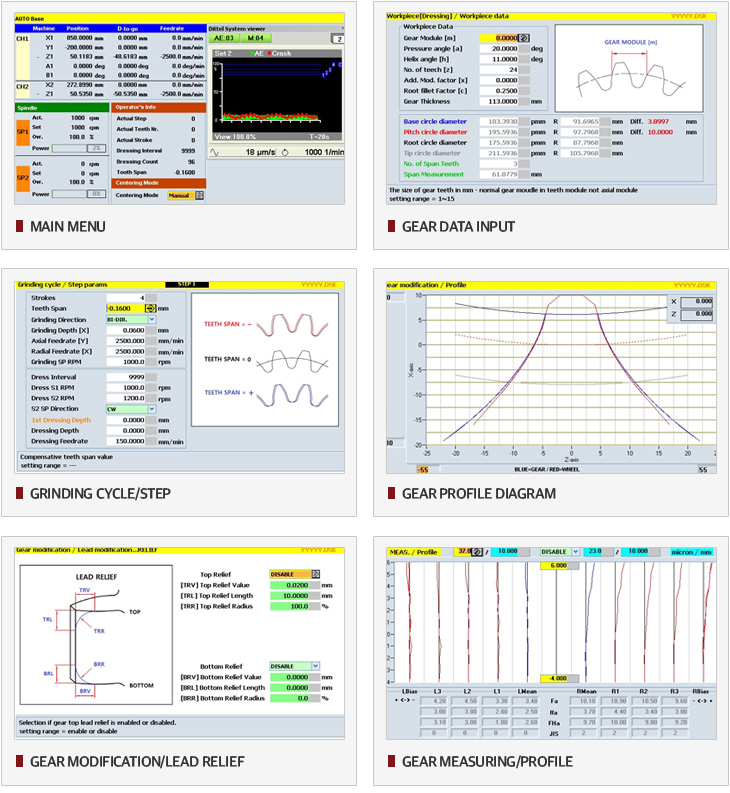Click the gear module diagram image
The image size is (730, 793).
click(629, 68)
